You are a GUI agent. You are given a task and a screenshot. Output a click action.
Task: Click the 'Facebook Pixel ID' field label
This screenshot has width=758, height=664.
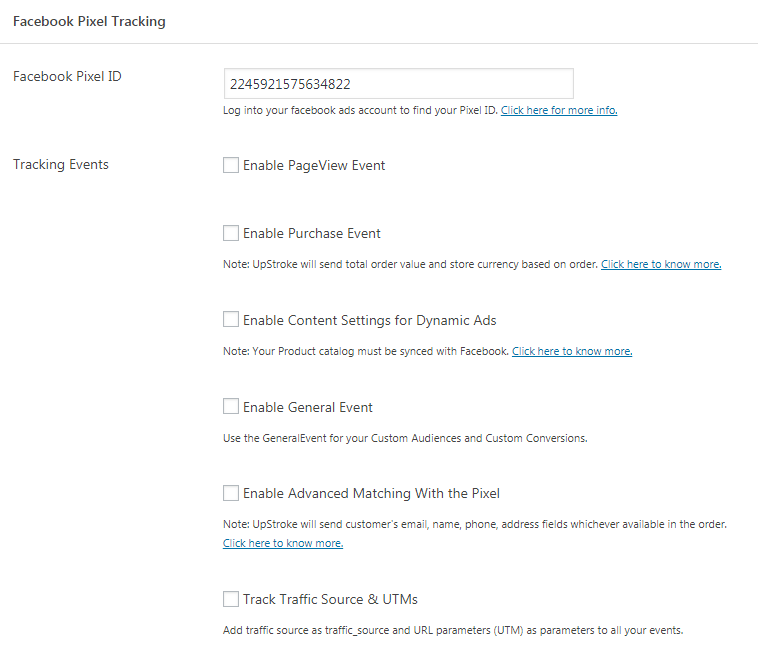[67, 76]
